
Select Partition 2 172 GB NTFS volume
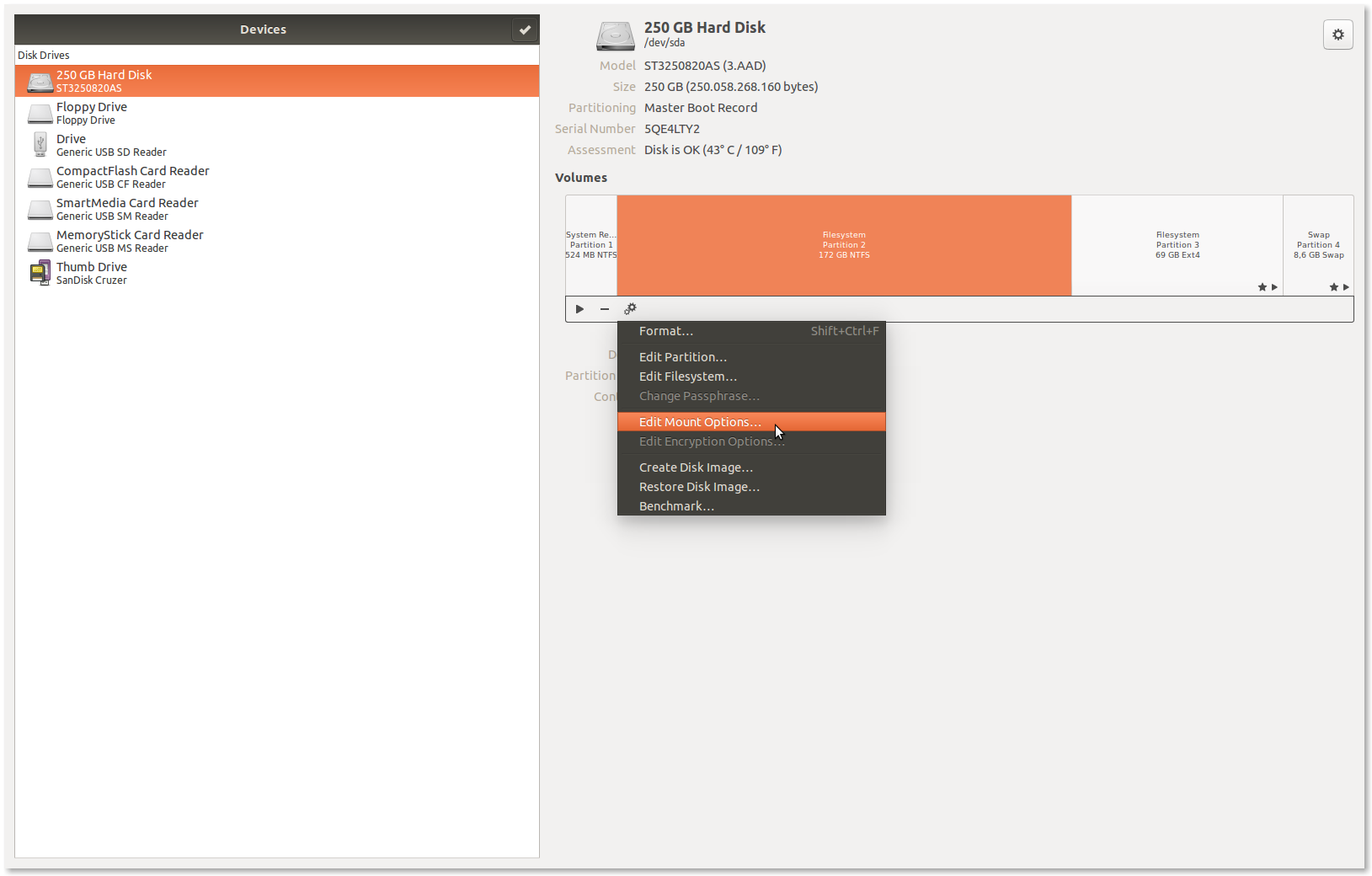click(844, 245)
